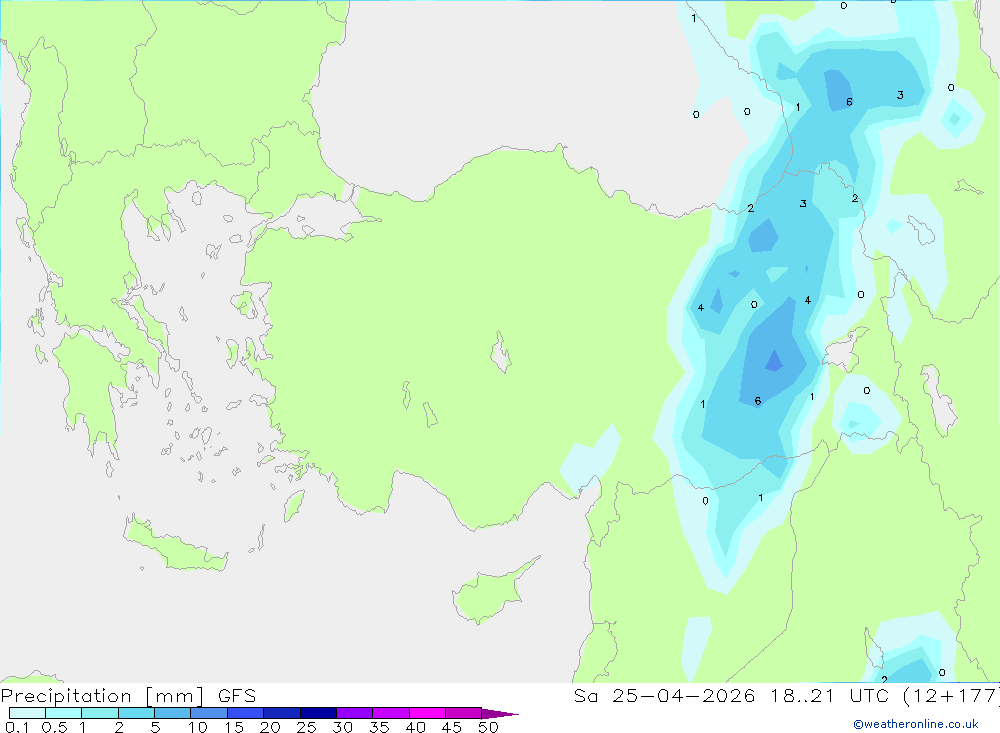1000x733 pixels.
Task: Pick the 15–20 mm royal blue legend swatch
Action: coord(245,713)
